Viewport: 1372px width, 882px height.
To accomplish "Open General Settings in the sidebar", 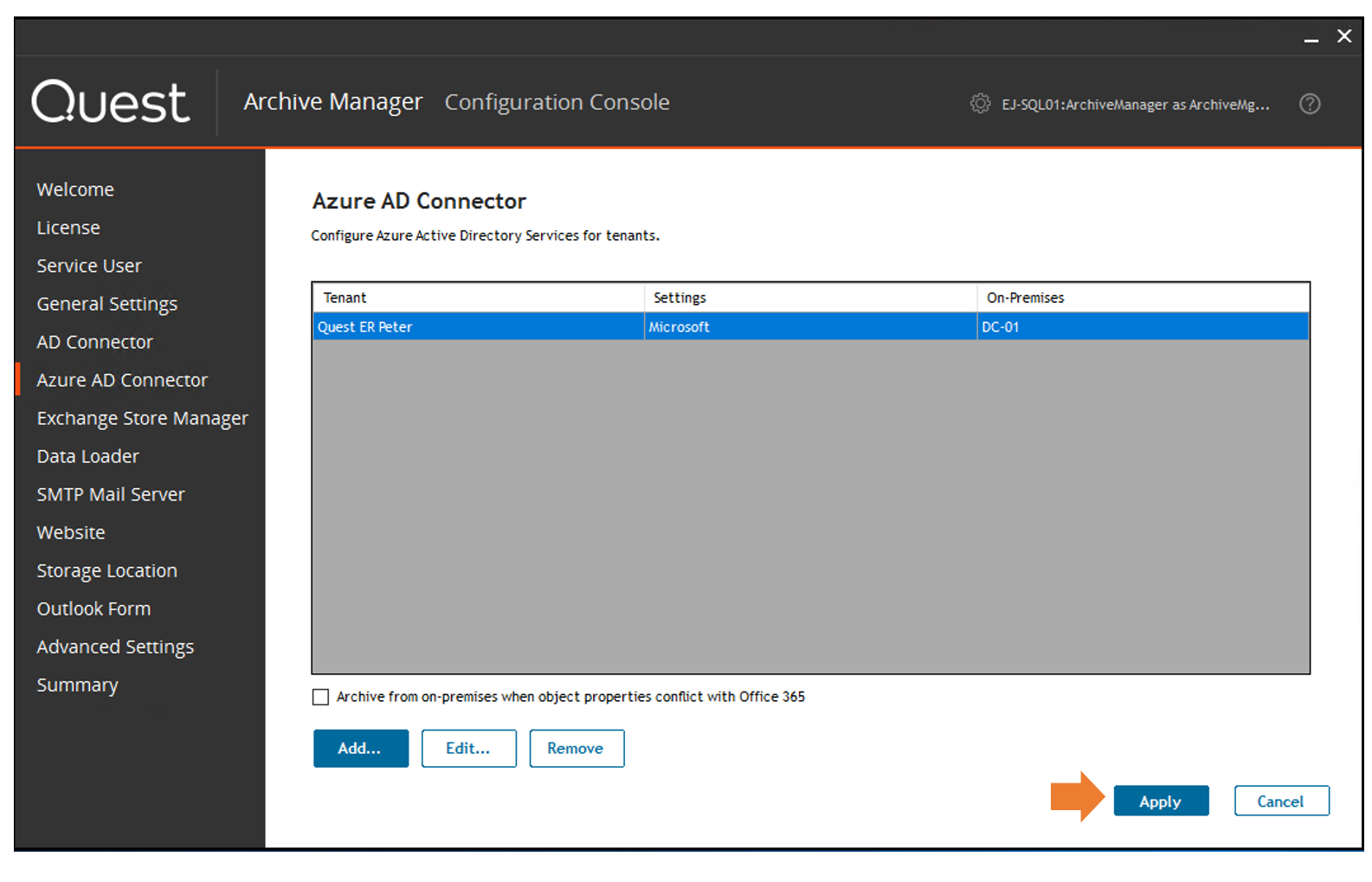I will tap(107, 305).
